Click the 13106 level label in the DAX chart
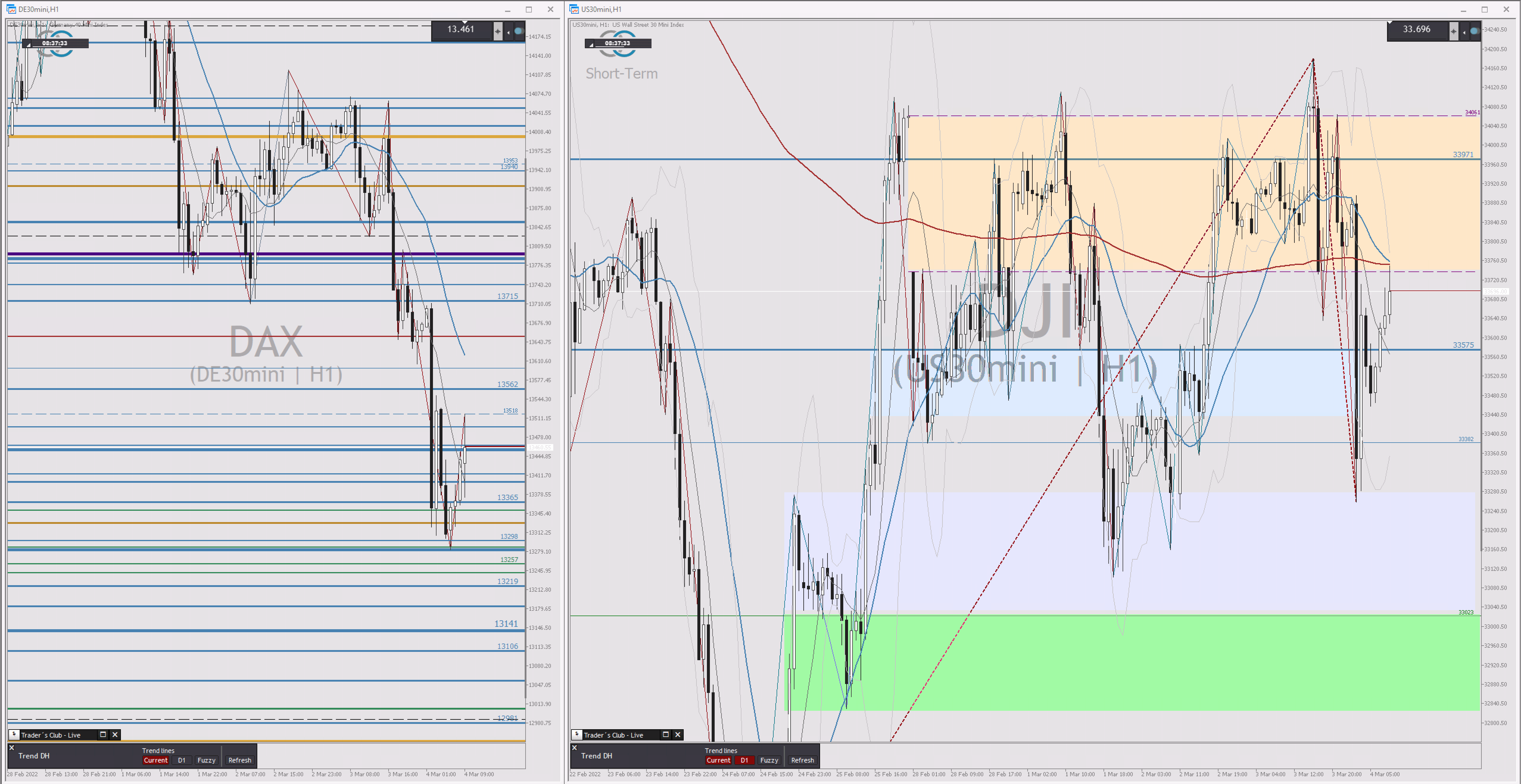 point(507,646)
